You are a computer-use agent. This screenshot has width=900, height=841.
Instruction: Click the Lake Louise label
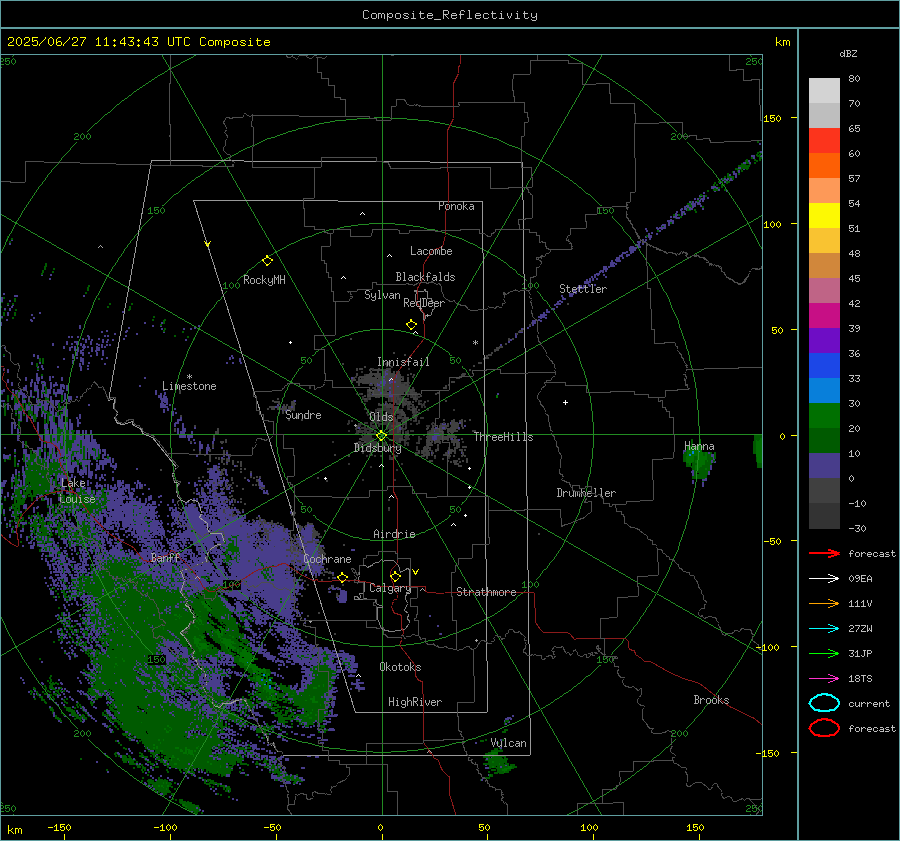click(x=77, y=491)
